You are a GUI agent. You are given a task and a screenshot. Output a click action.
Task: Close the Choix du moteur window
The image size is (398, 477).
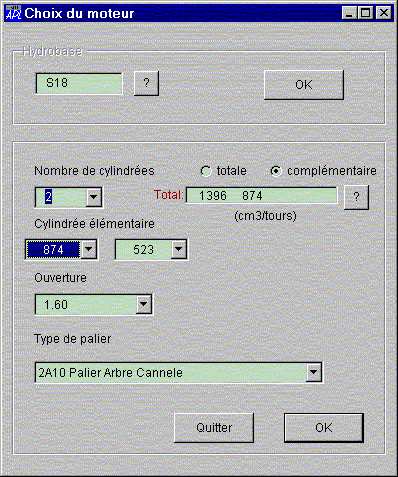(384, 13)
